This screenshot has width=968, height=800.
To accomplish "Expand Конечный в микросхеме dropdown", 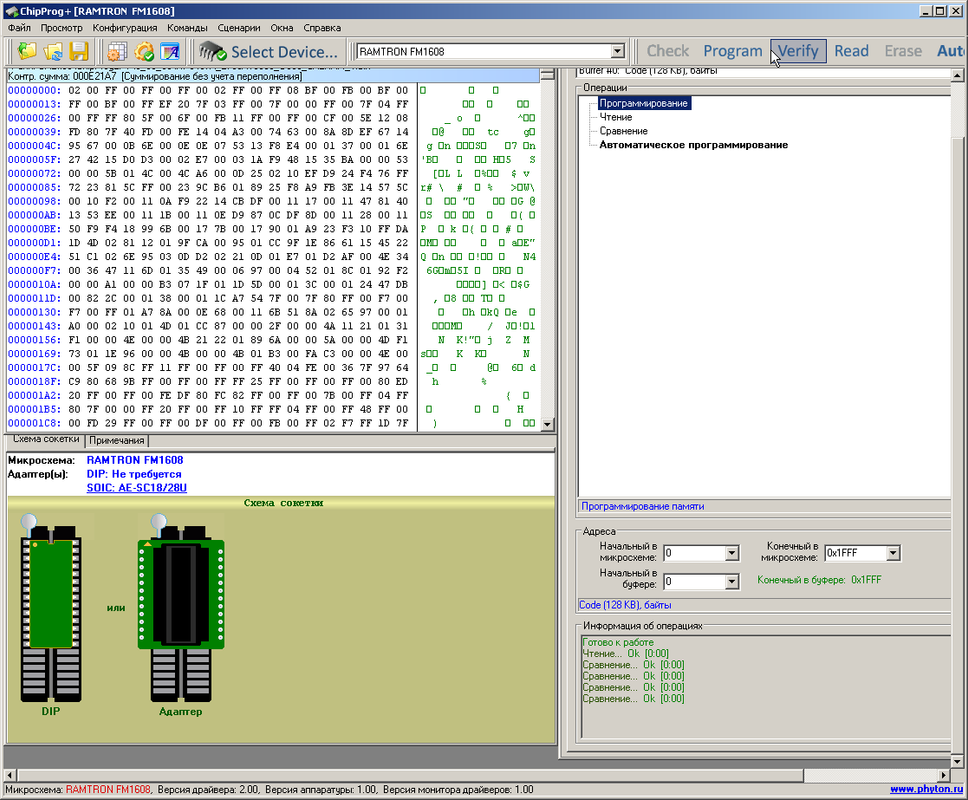I will point(893,552).
